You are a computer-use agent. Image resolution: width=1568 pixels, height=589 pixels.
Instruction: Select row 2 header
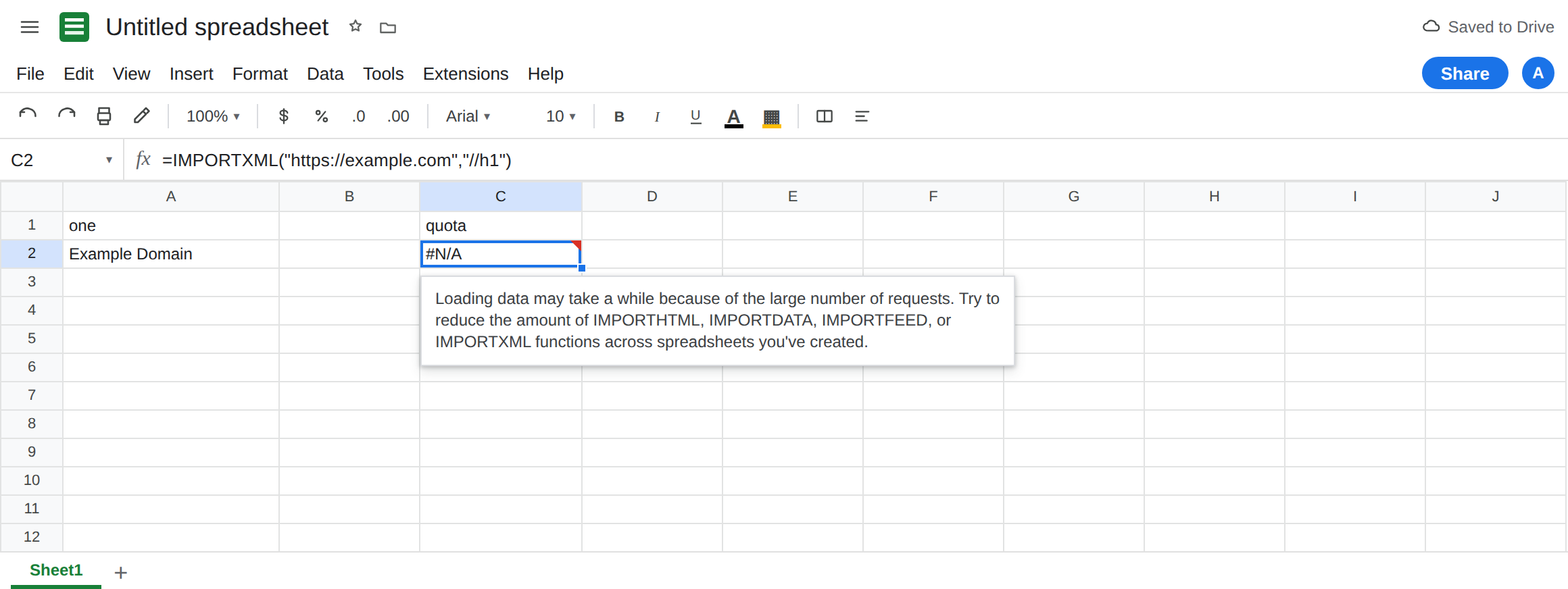(x=32, y=253)
